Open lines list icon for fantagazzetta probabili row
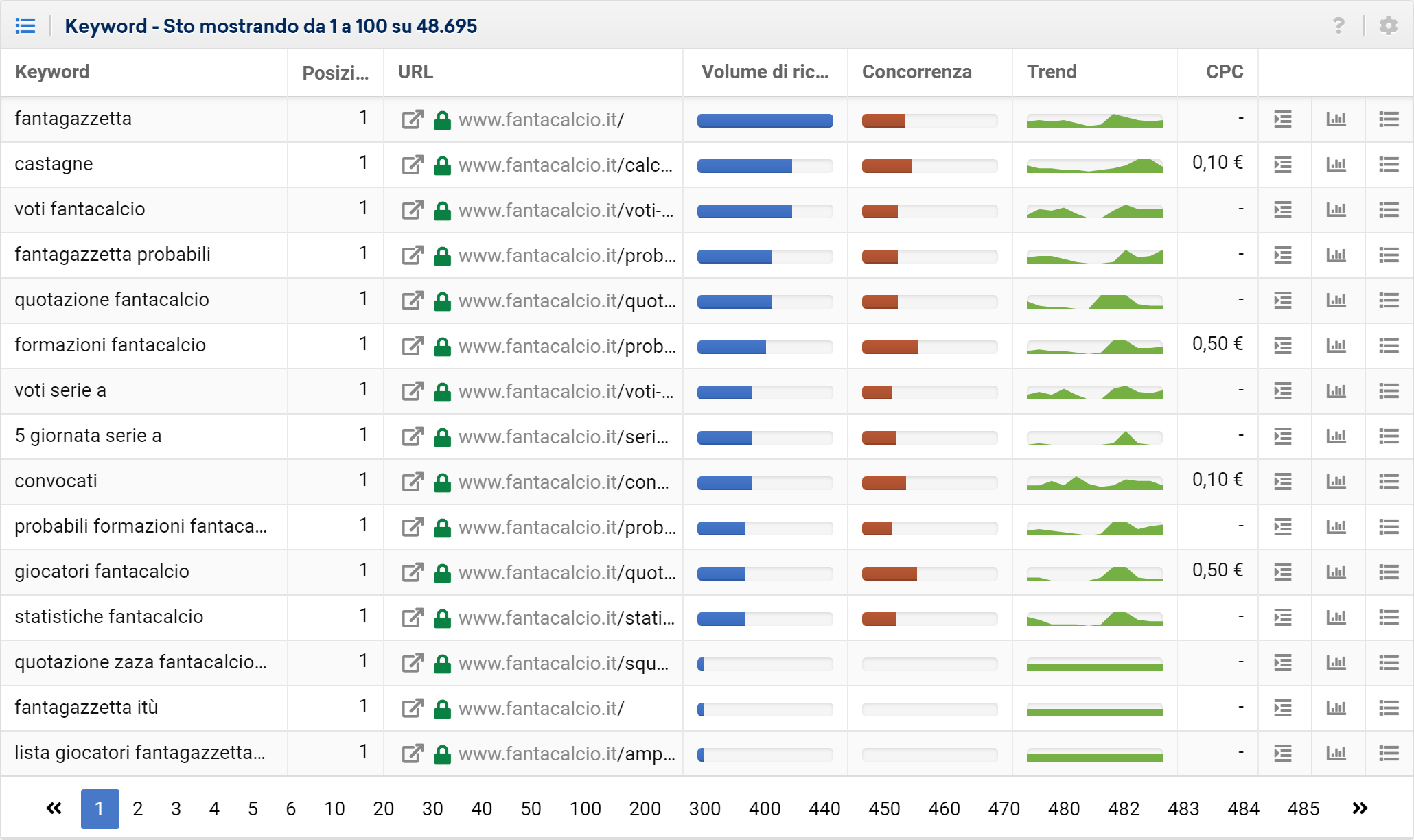Screen dimensions: 1414x840 (x=1389, y=255)
